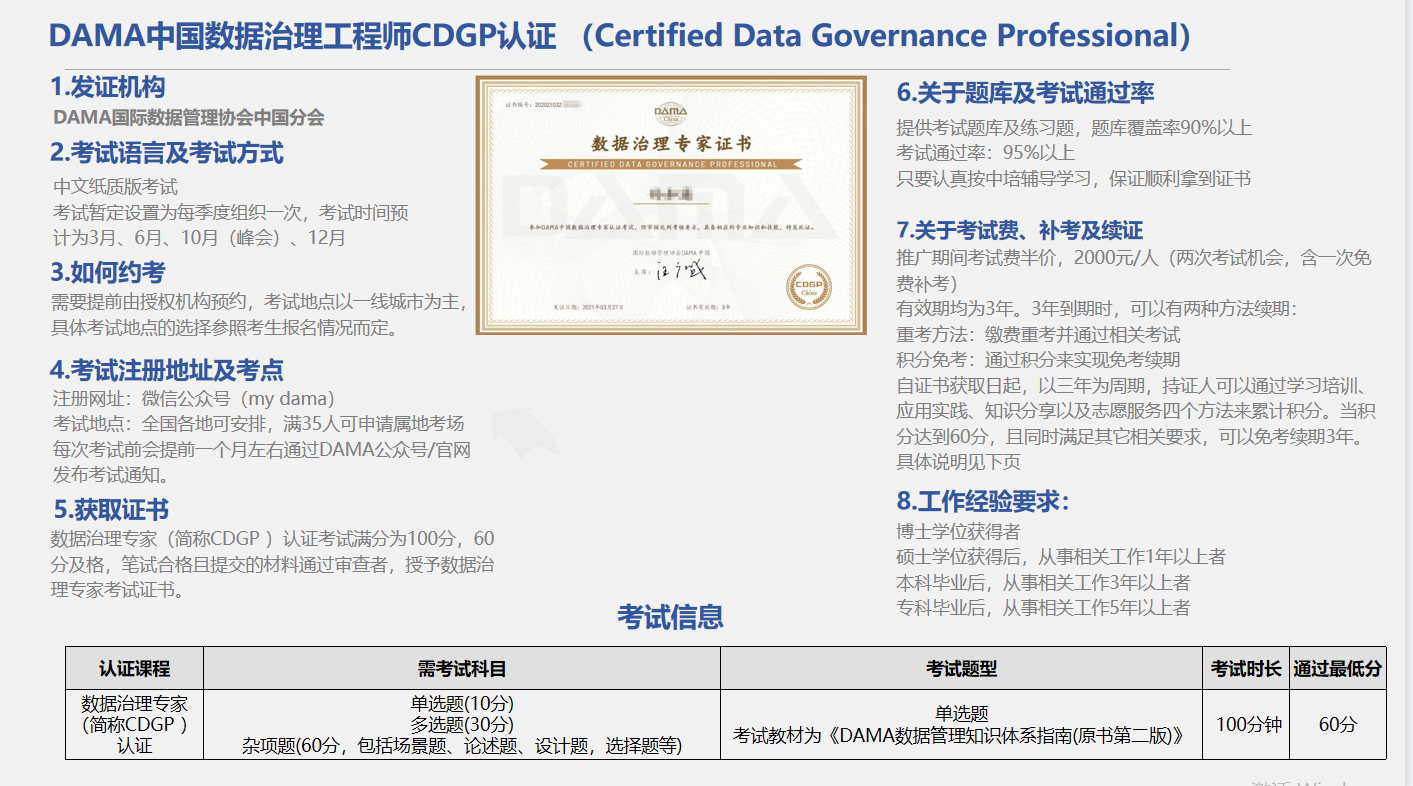Click heading "8.工作经验要求:"
The width and height of the screenshot is (1413, 786).
pos(983,500)
